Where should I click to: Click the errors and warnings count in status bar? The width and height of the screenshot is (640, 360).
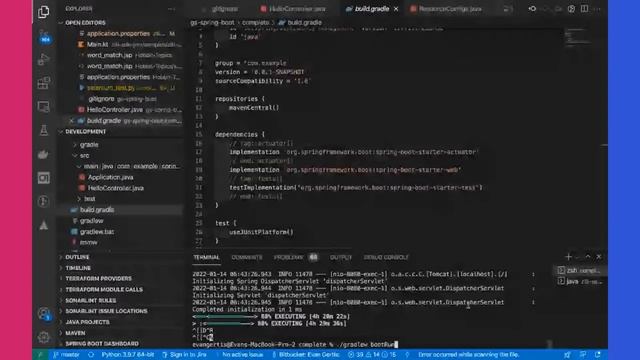click(372, 355)
